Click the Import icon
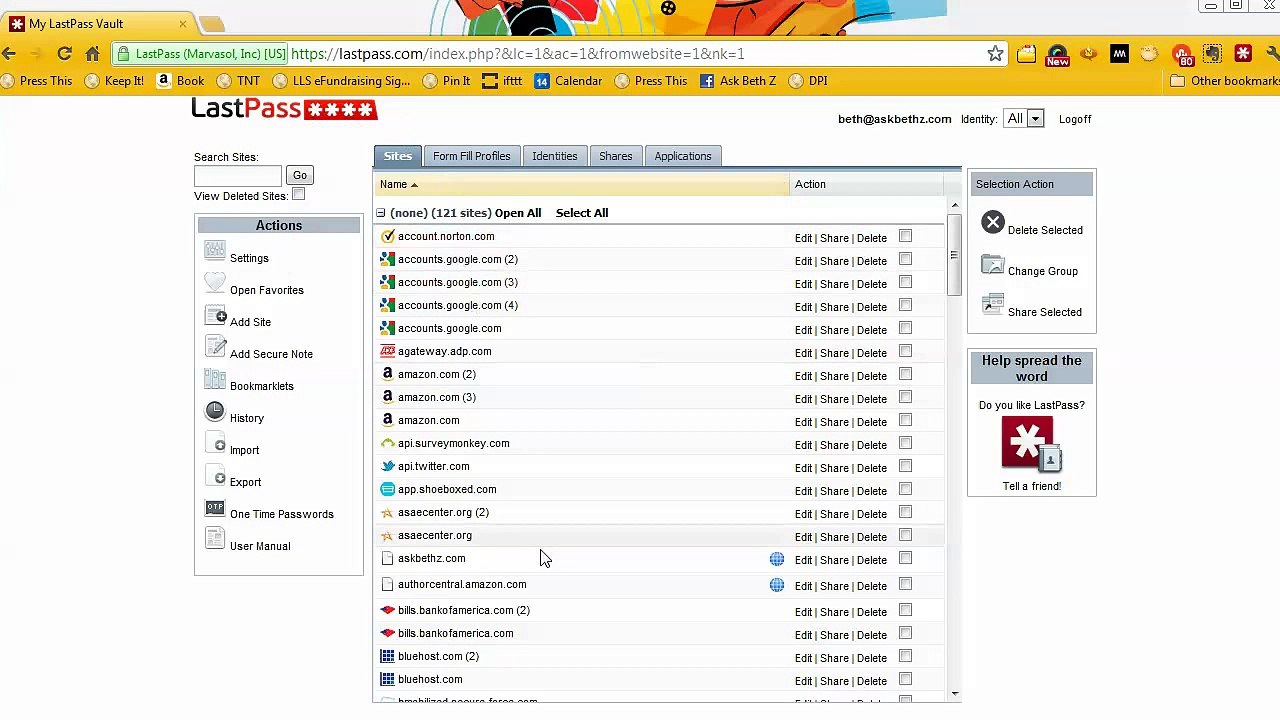Viewport: 1280px width, 720px height. click(x=215, y=443)
